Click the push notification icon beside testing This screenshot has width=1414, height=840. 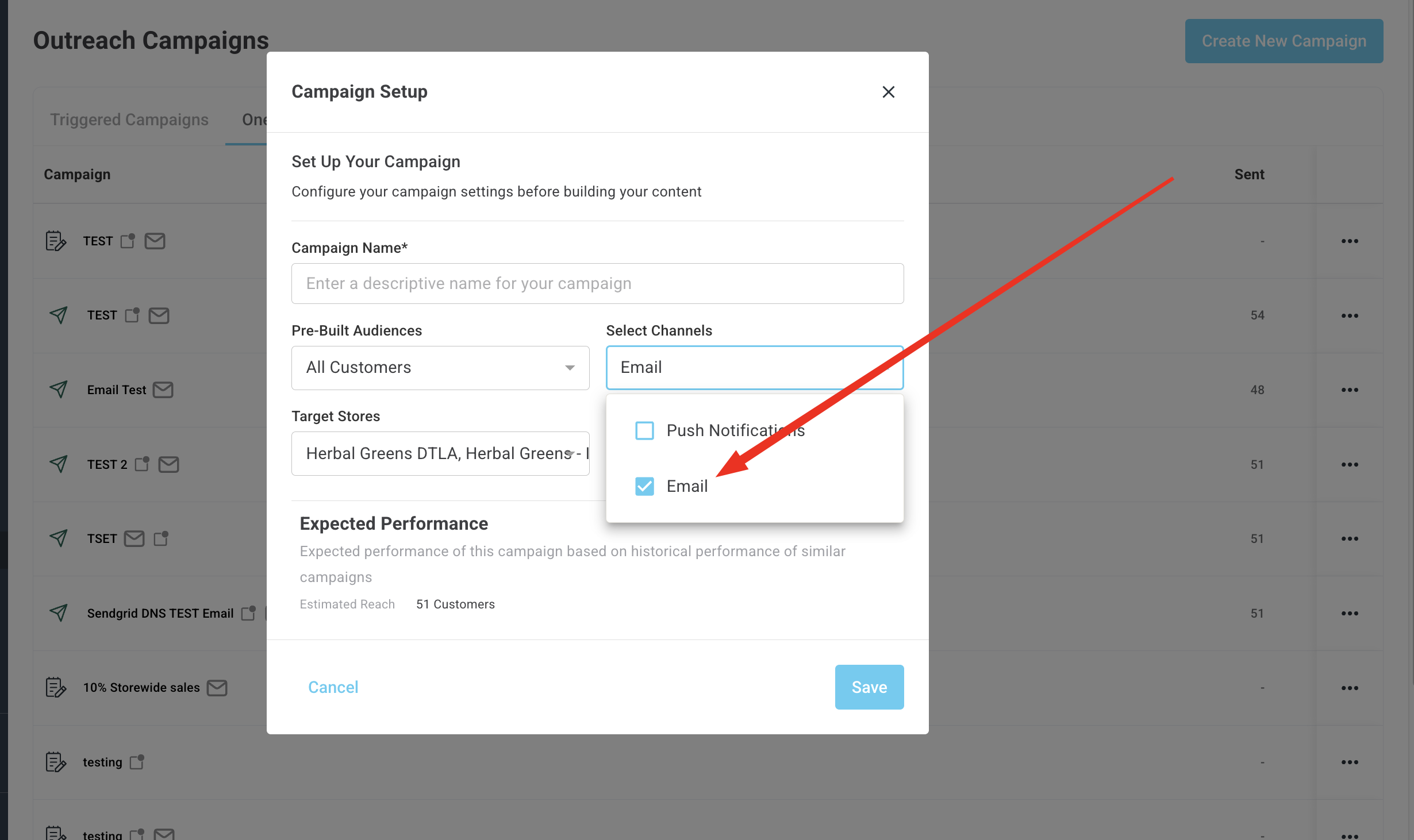(x=137, y=762)
